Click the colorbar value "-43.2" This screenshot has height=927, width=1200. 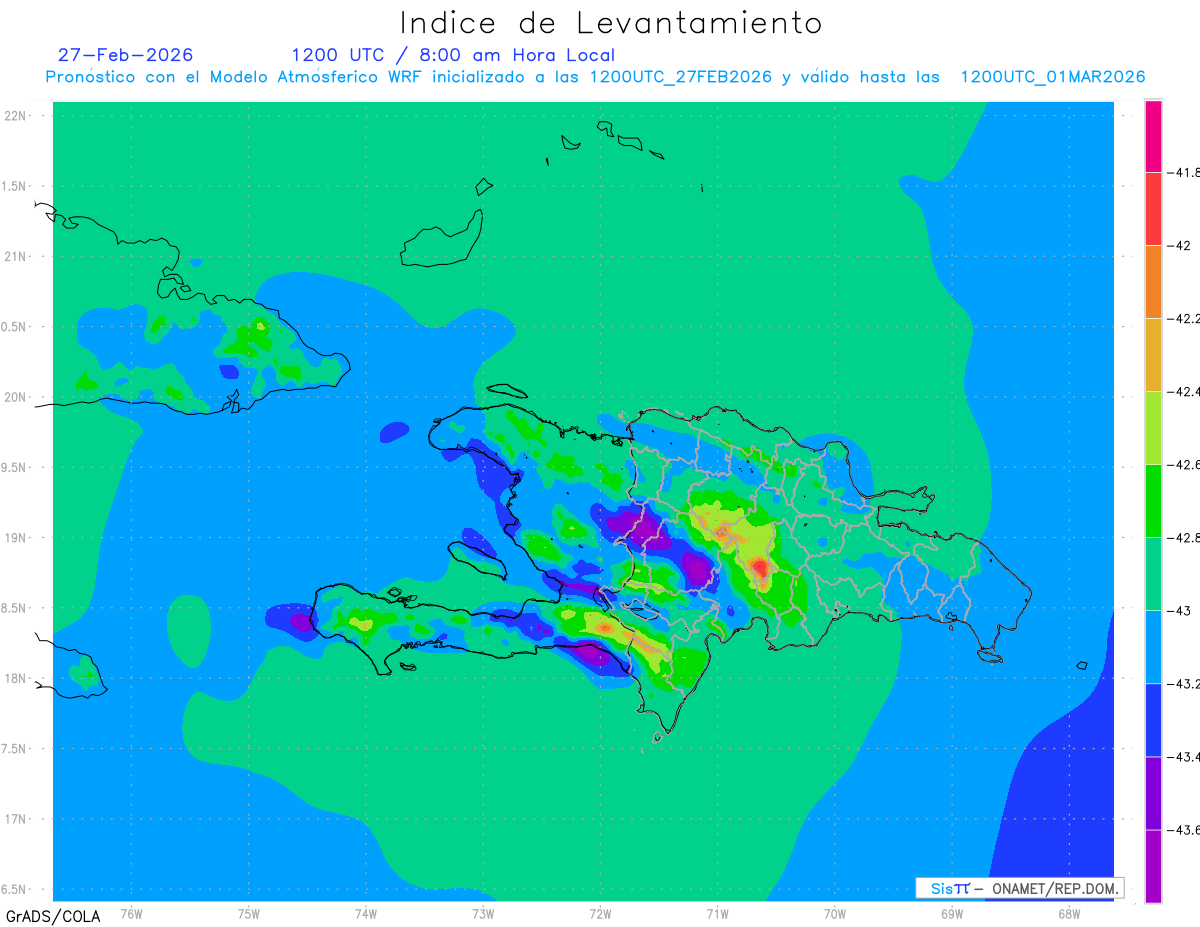pos(1184,684)
